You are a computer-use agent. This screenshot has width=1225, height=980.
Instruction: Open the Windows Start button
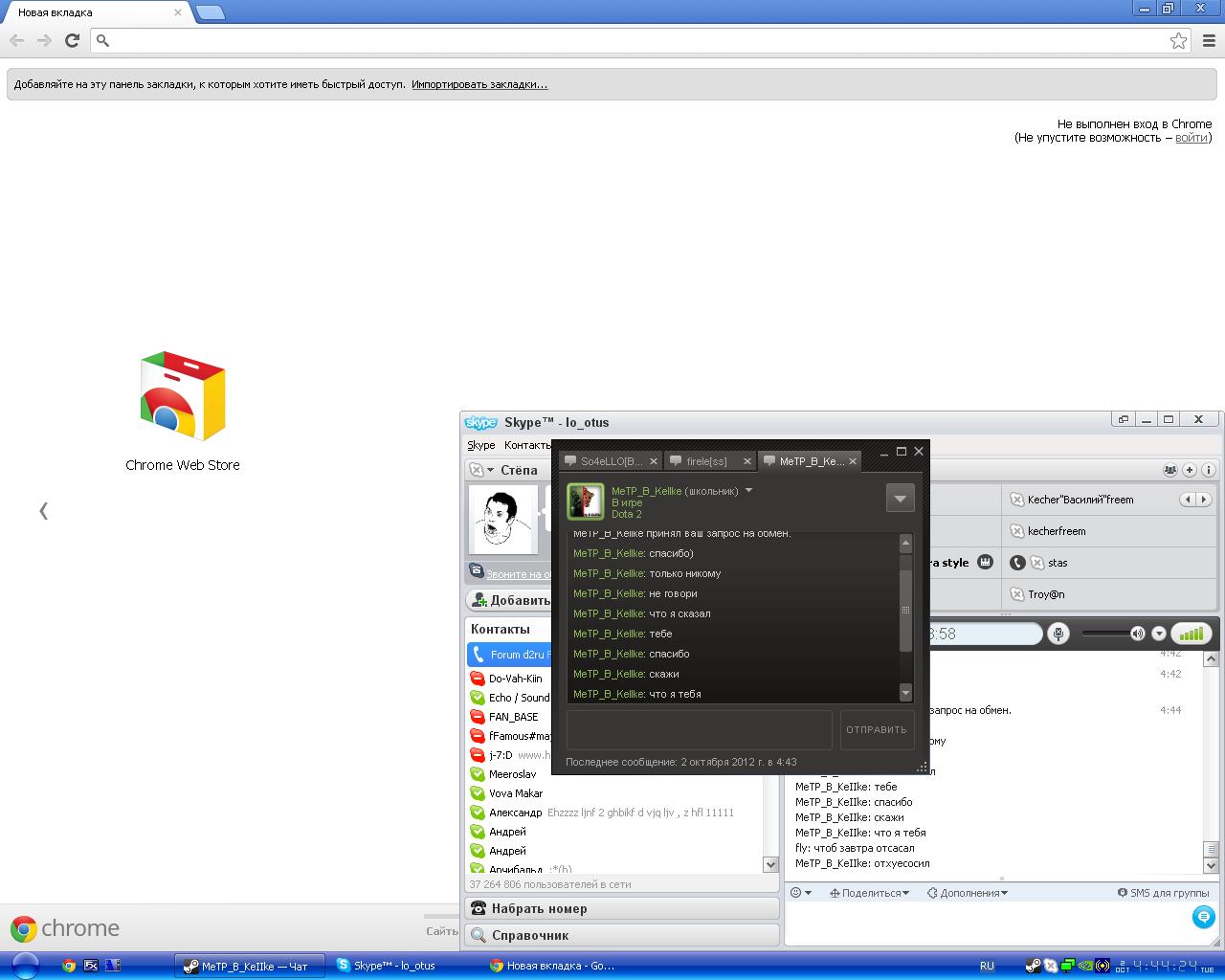24,966
